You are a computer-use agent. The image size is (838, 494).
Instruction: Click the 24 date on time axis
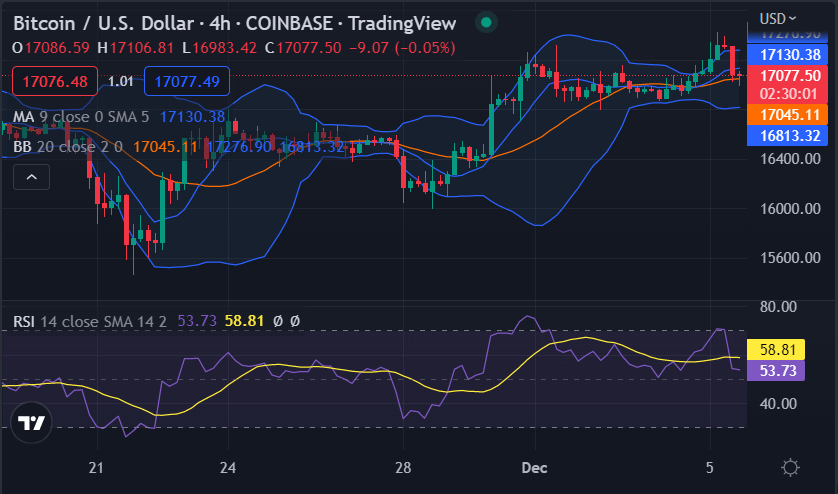(228, 468)
